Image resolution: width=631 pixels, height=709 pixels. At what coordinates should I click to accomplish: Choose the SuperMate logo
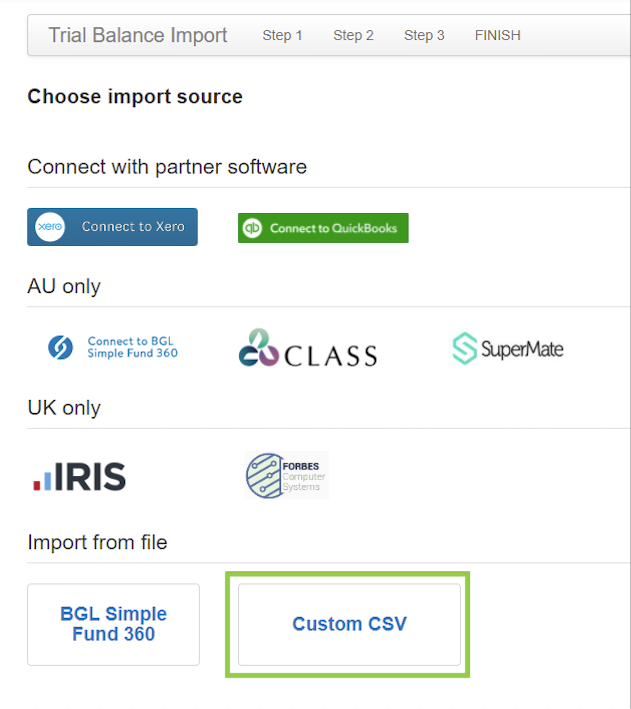(508, 349)
